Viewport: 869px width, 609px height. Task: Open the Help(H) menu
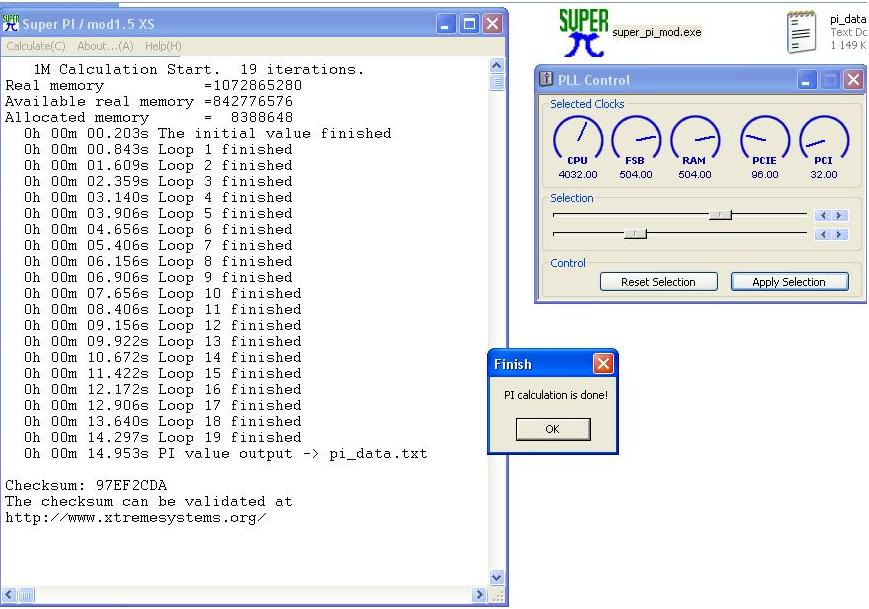click(163, 47)
